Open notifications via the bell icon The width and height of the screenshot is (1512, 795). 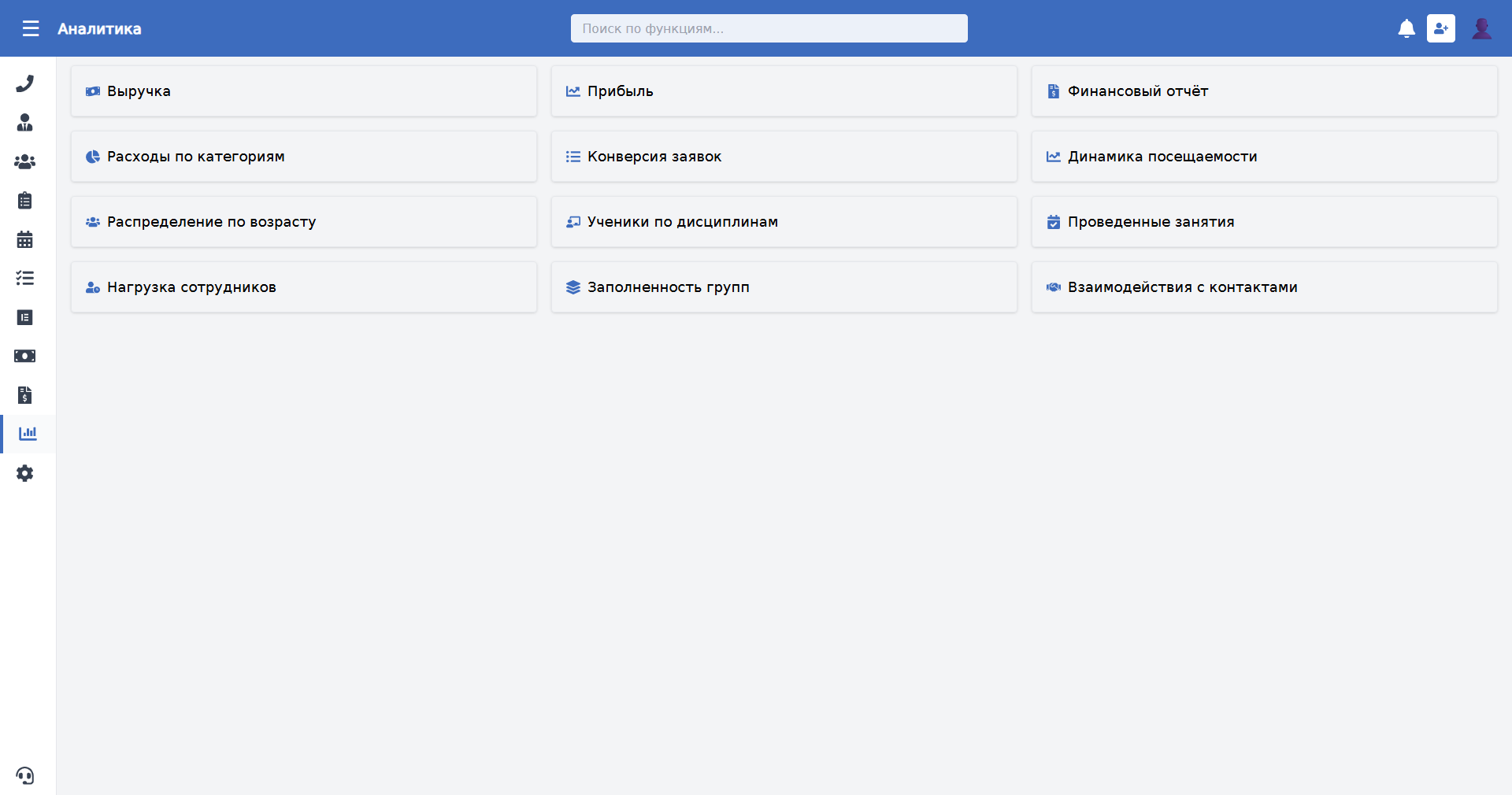coord(1407,28)
